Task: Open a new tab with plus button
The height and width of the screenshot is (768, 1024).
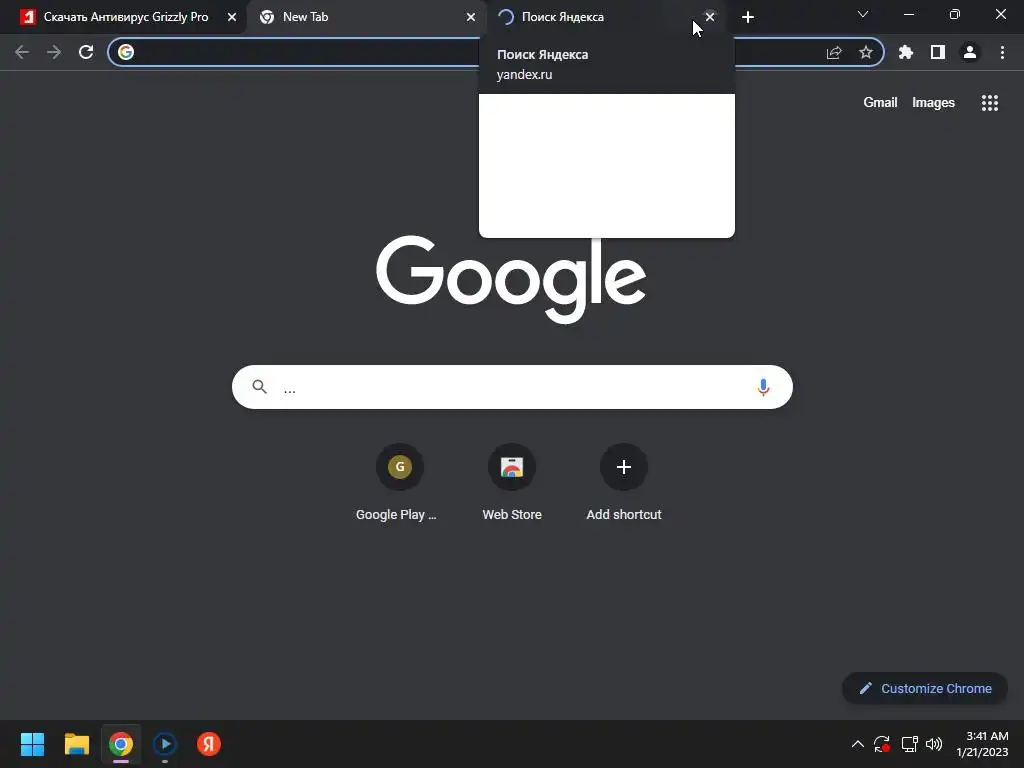Action: tap(748, 17)
